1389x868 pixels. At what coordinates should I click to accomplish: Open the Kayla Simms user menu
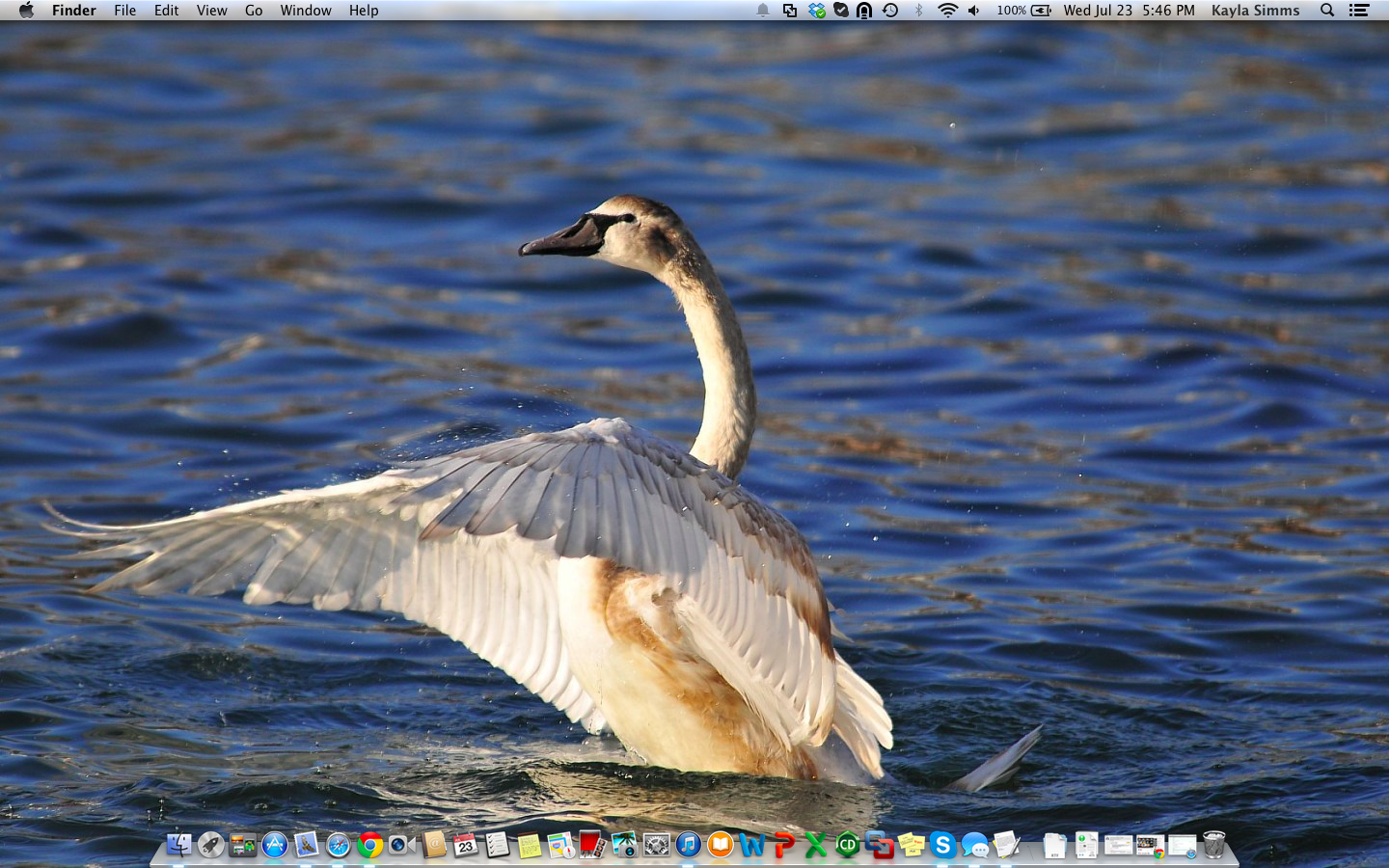(1255, 11)
